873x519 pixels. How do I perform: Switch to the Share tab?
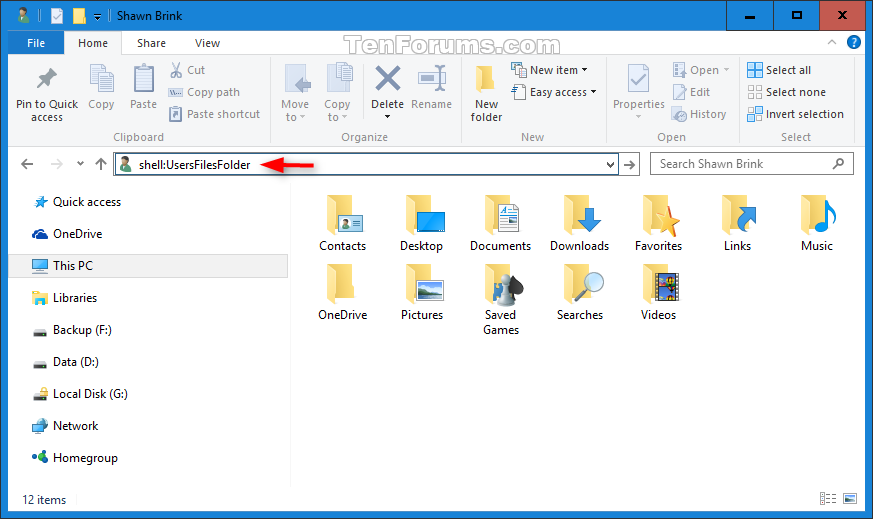point(151,43)
